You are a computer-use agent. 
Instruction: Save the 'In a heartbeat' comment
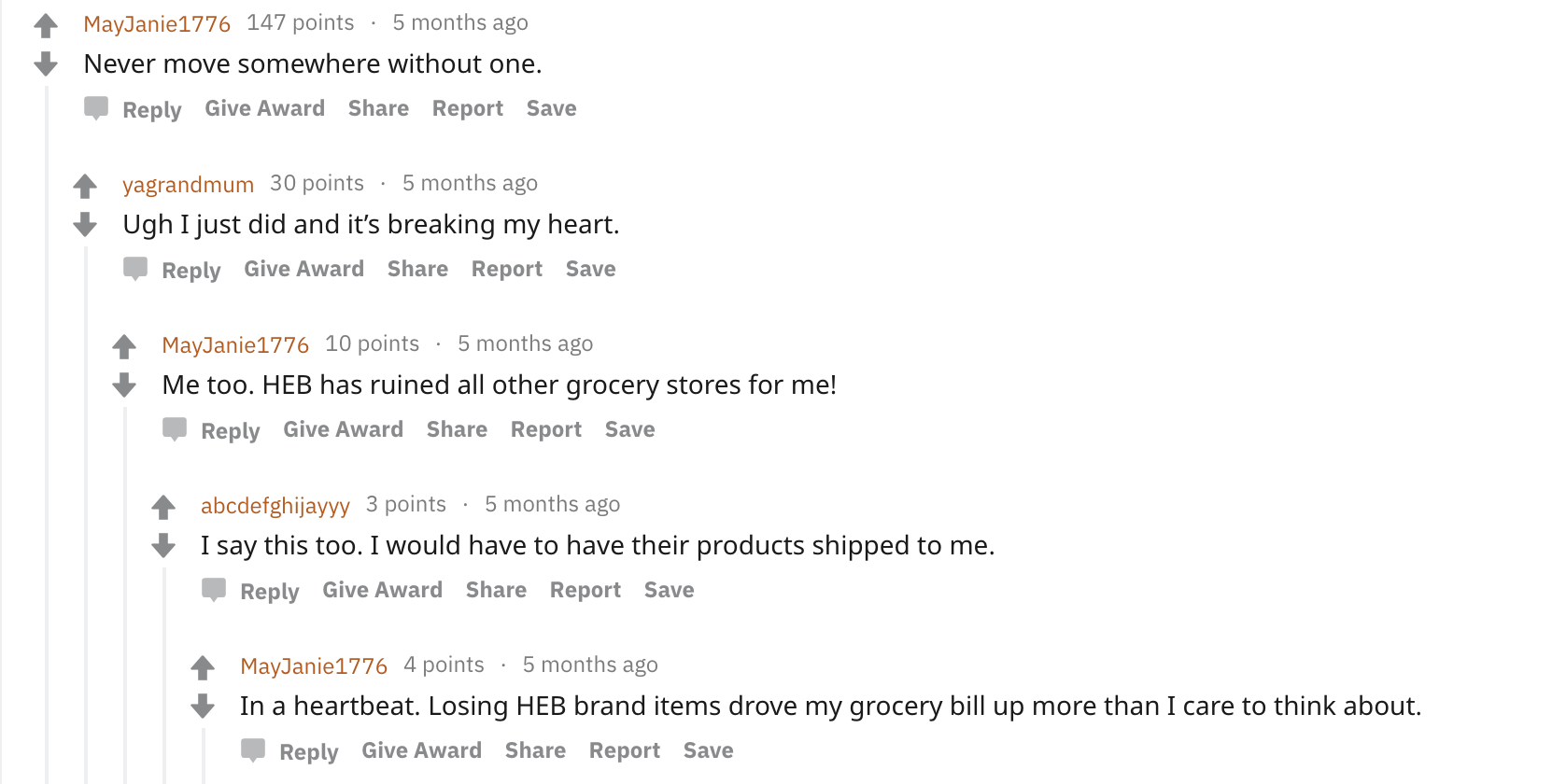tap(708, 750)
